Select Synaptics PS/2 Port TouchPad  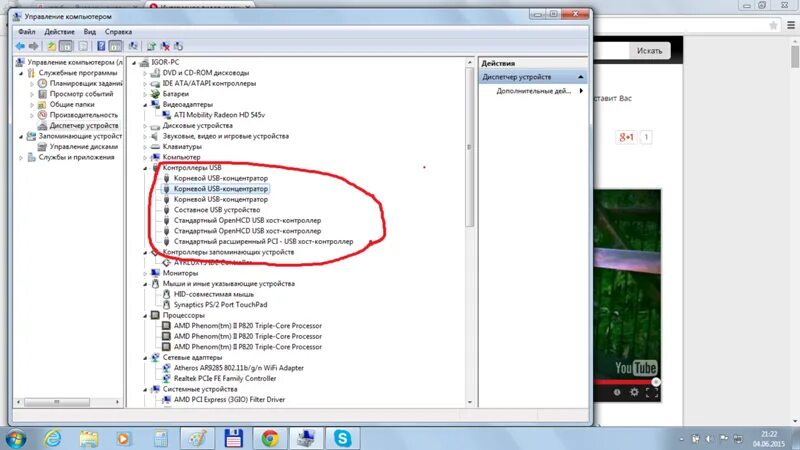(x=220, y=305)
